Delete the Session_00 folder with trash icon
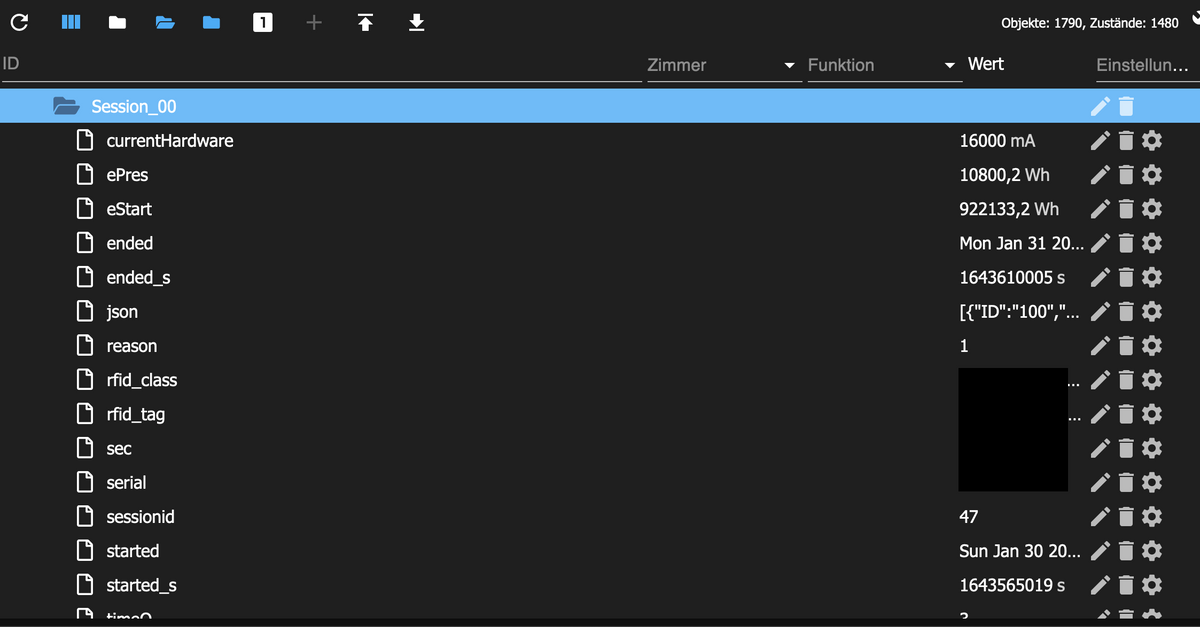 click(1126, 106)
